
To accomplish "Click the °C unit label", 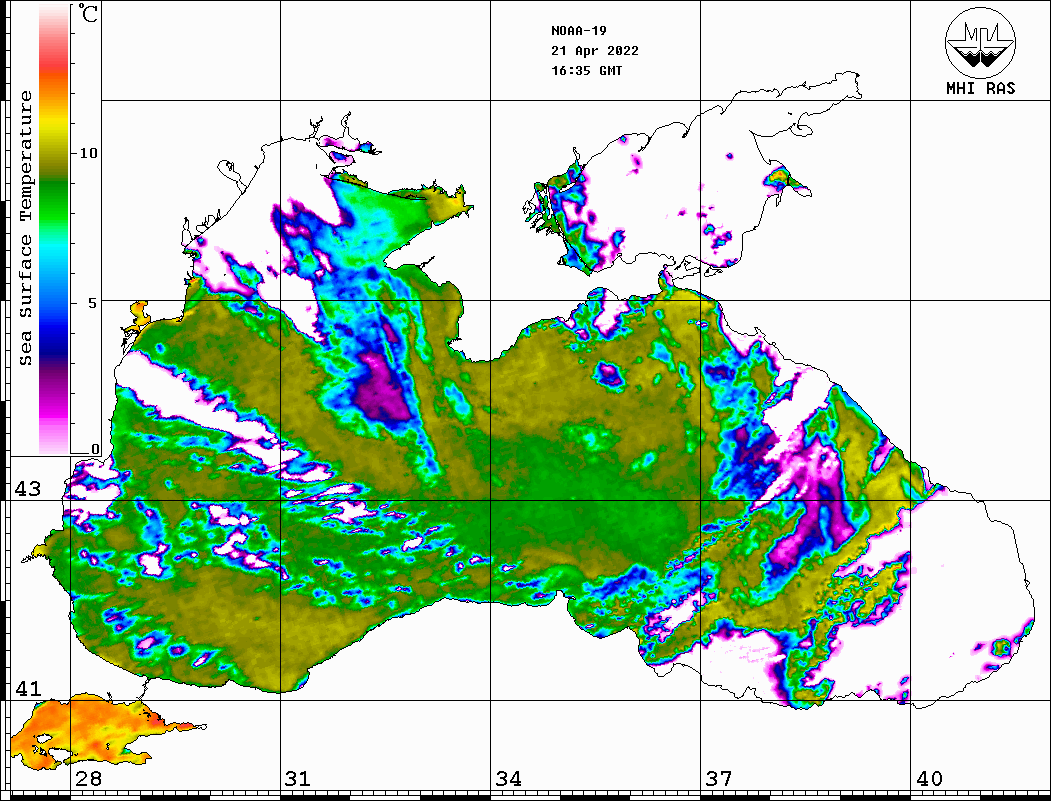I will tap(88, 14).
